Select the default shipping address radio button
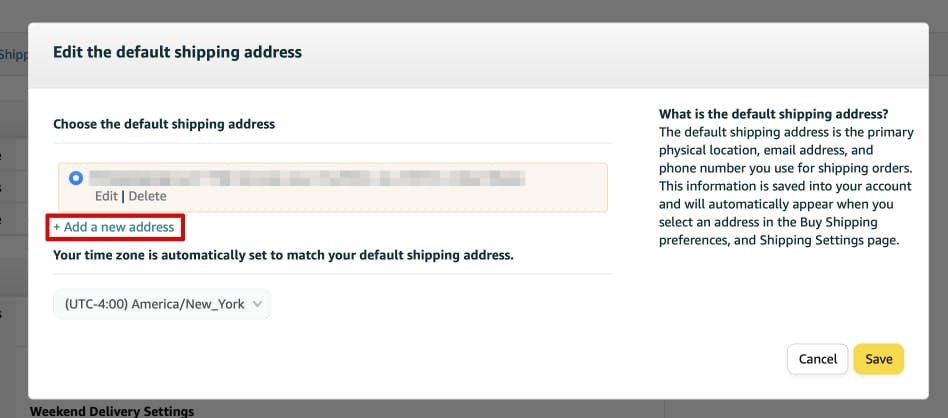948x418 pixels. click(76, 178)
